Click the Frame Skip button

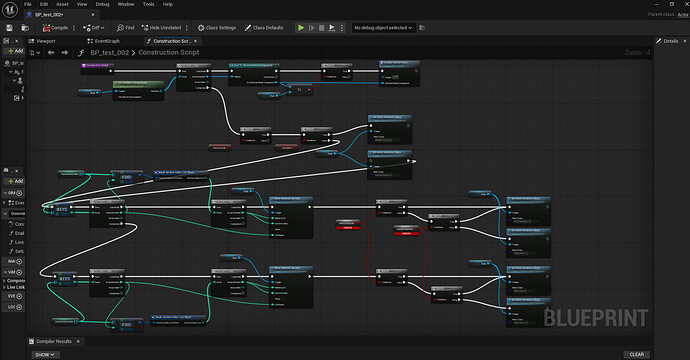coord(312,28)
